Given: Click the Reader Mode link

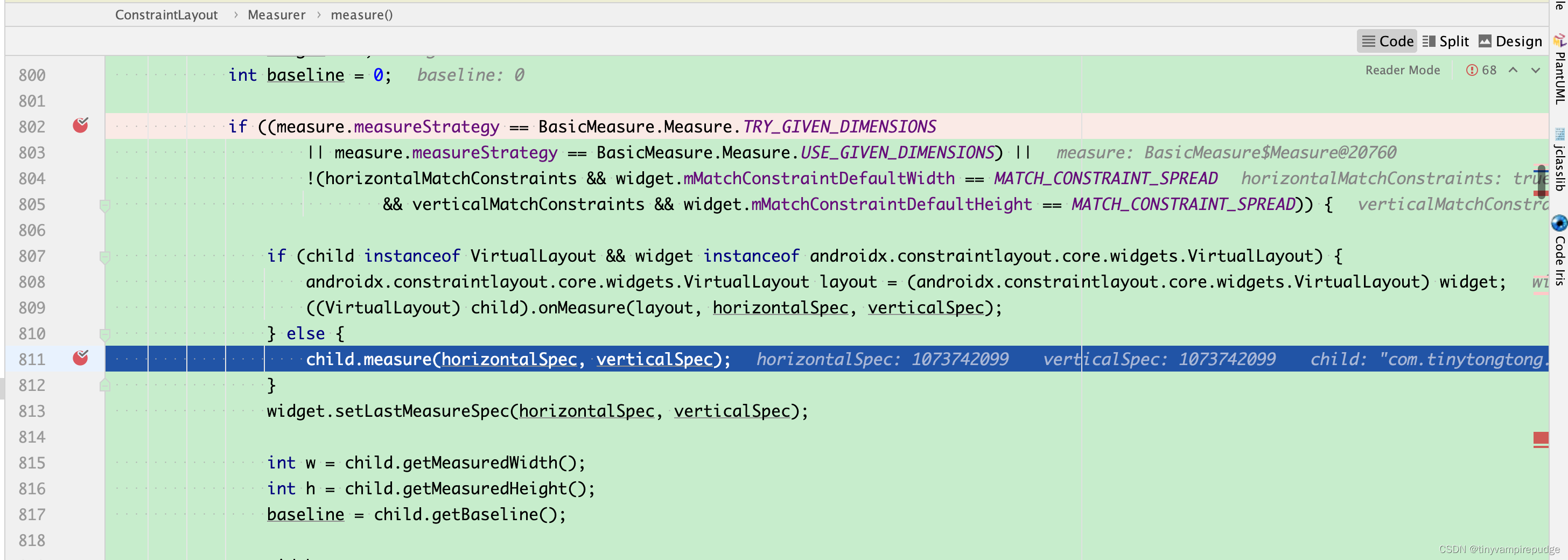Looking at the screenshot, I should tap(1403, 70).
